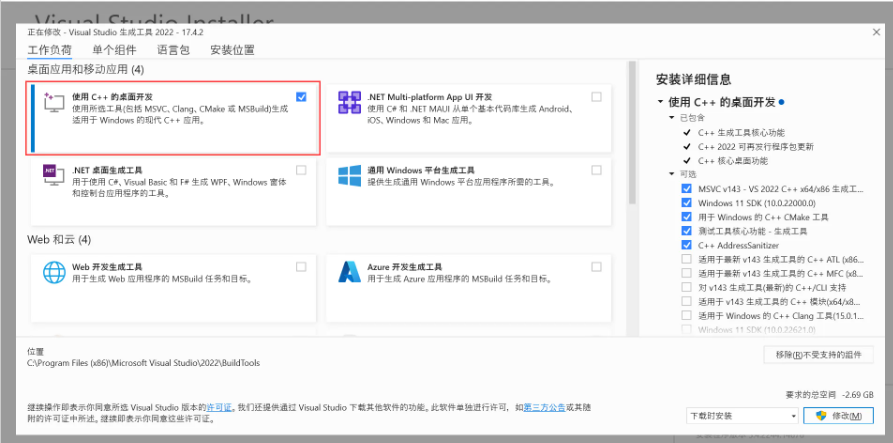The height and width of the screenshot is (443, 893).
Task: Open the 许可证 link
Action: click(219, 408)
